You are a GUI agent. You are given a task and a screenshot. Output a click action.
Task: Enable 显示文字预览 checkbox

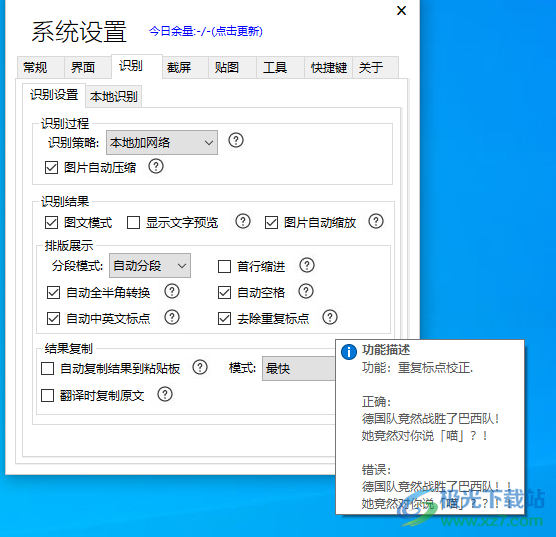point(133,223)
